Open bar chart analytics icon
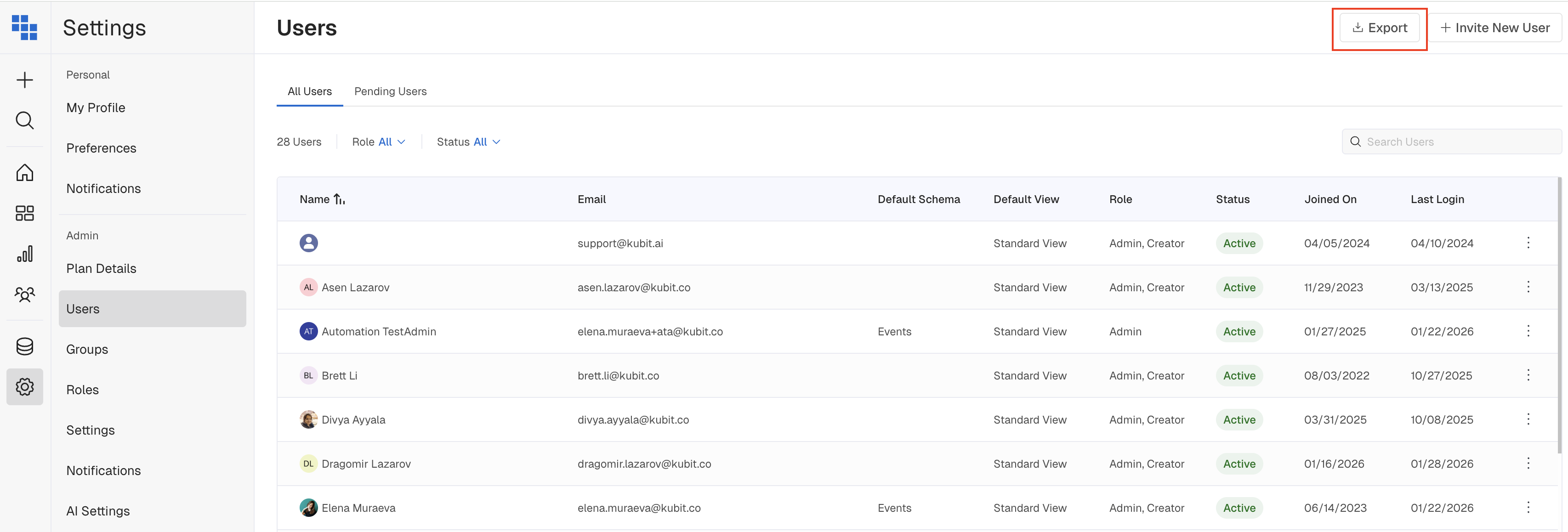Screen dimensions: 1568x532 coord(24,254)
